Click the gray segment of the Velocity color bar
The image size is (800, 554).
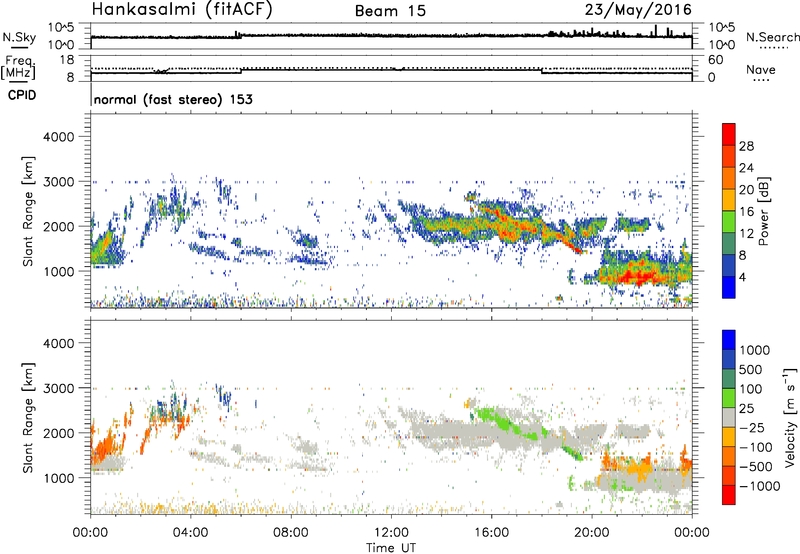[x=729, y=417]
